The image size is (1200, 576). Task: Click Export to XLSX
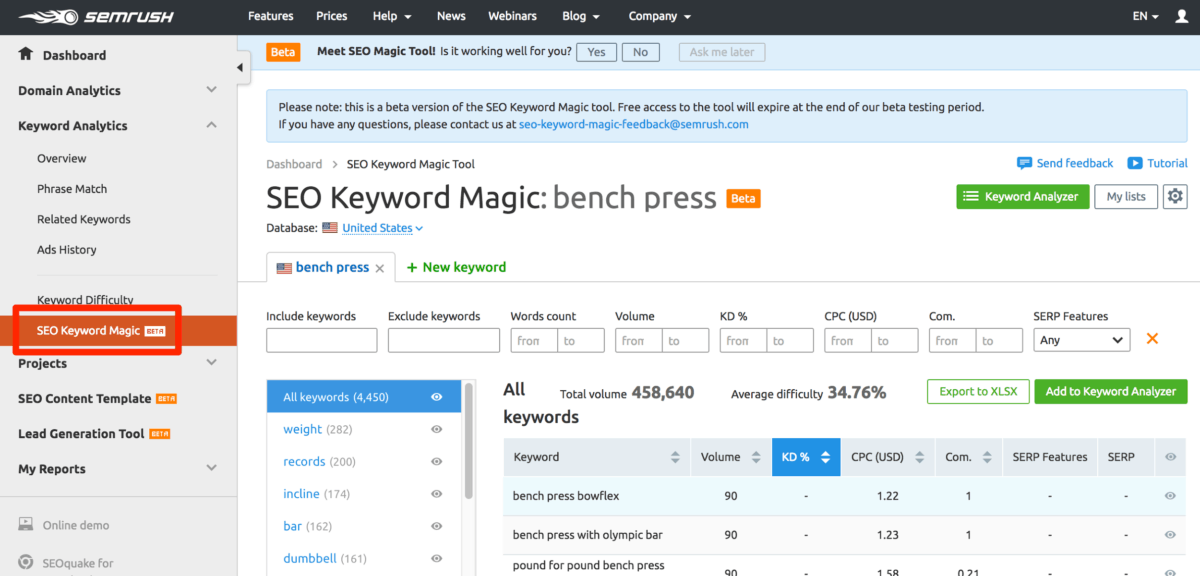point(978,391)
